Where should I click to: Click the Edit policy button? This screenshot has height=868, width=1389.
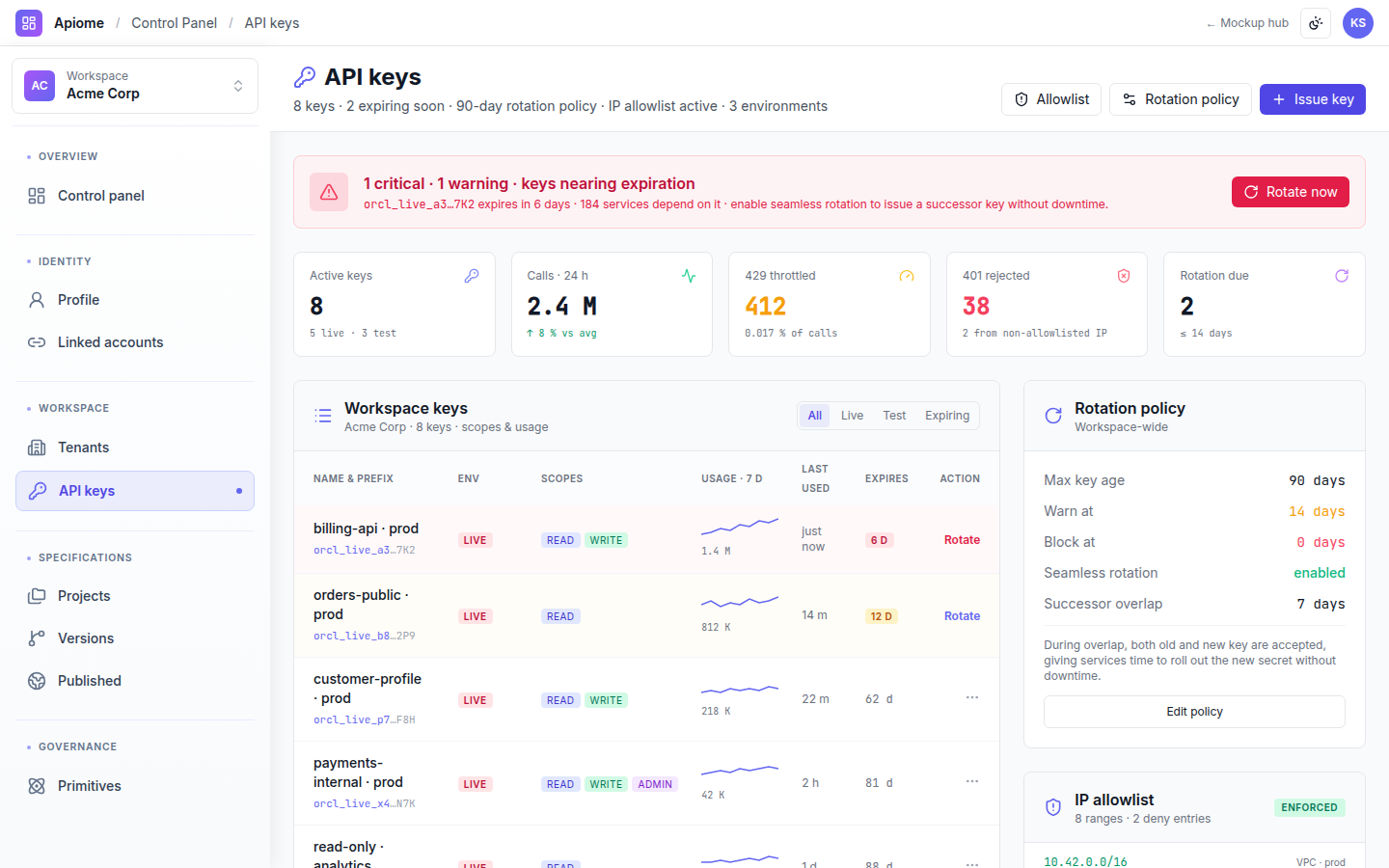(x=1194, y=712)
